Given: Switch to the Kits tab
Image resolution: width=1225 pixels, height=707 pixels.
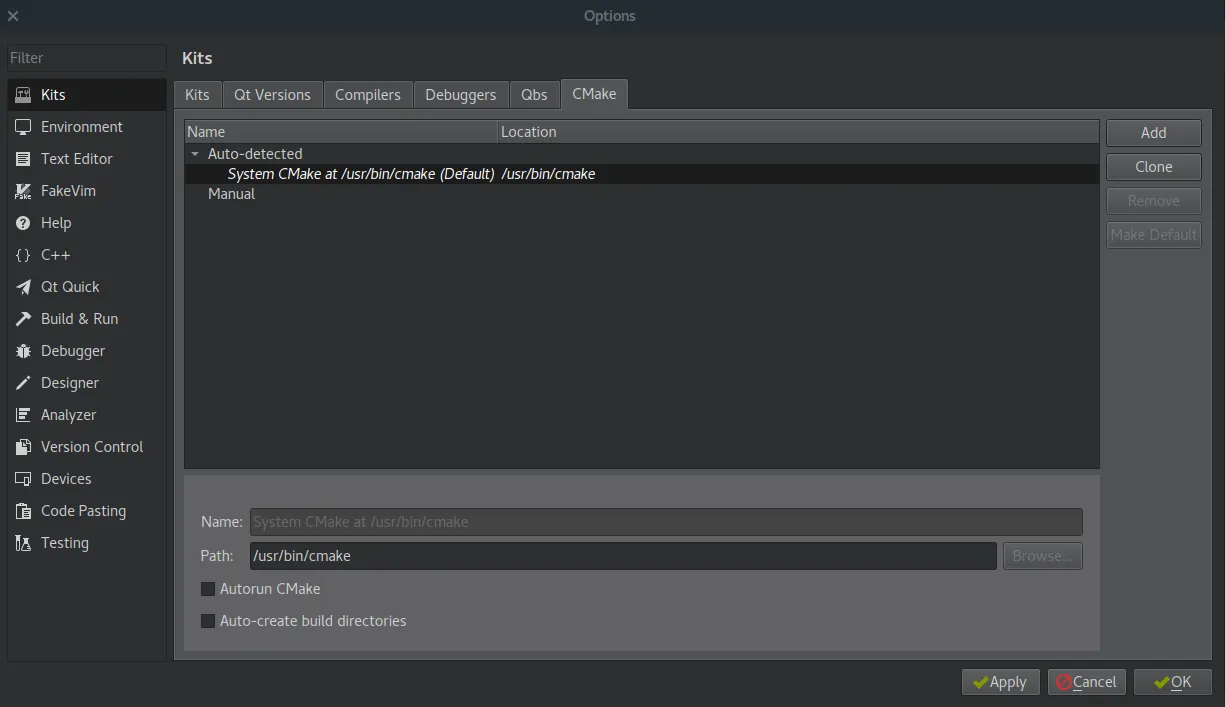Looking at the screenshot, I should point(198,94).
